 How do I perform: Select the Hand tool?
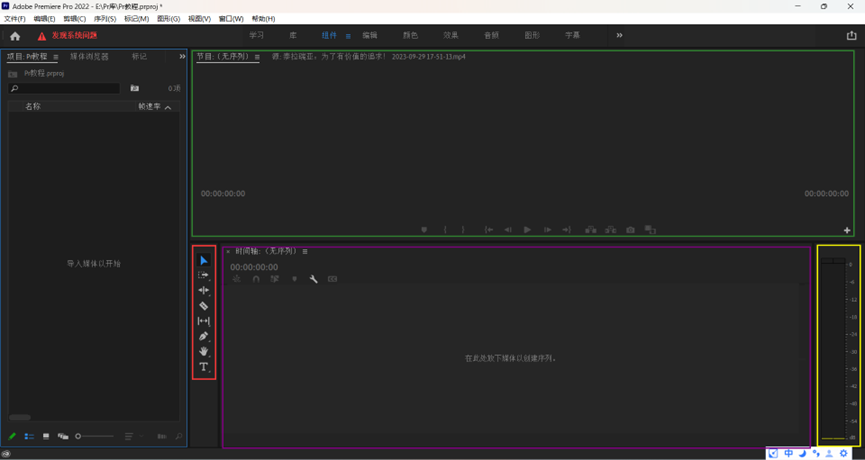(204, 351)
